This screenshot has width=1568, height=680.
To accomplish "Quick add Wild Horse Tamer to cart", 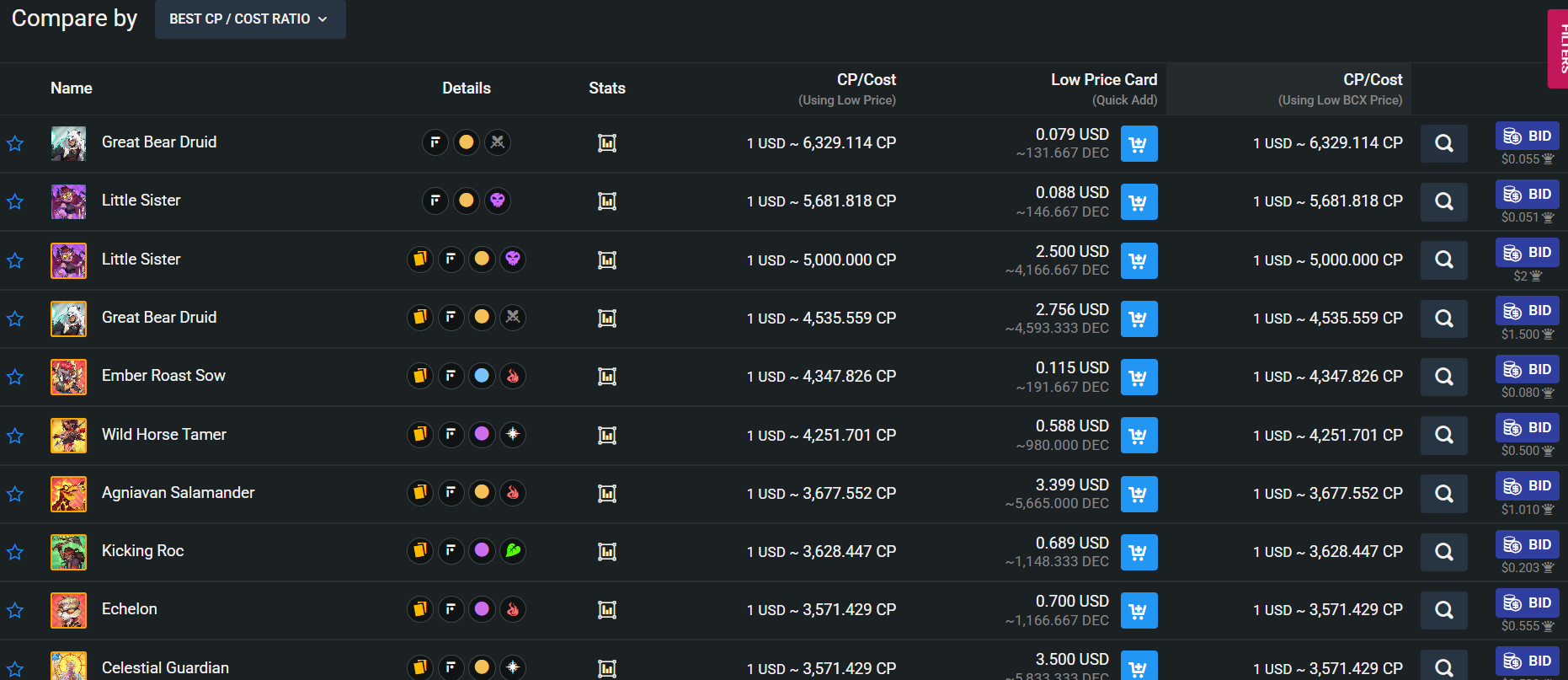I will [x=1139, y=436].
